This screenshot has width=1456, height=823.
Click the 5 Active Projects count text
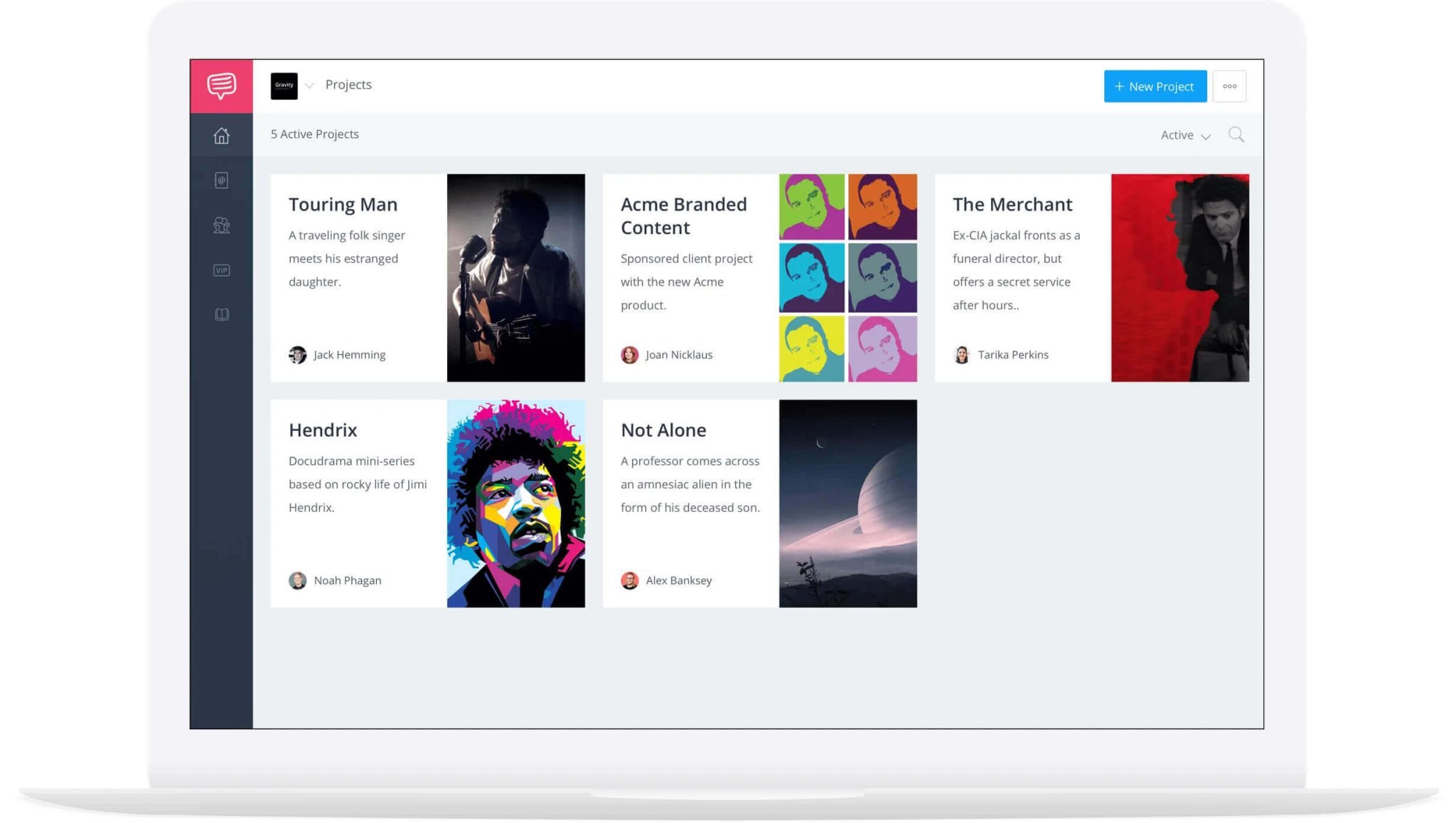[x=314, y=134]
